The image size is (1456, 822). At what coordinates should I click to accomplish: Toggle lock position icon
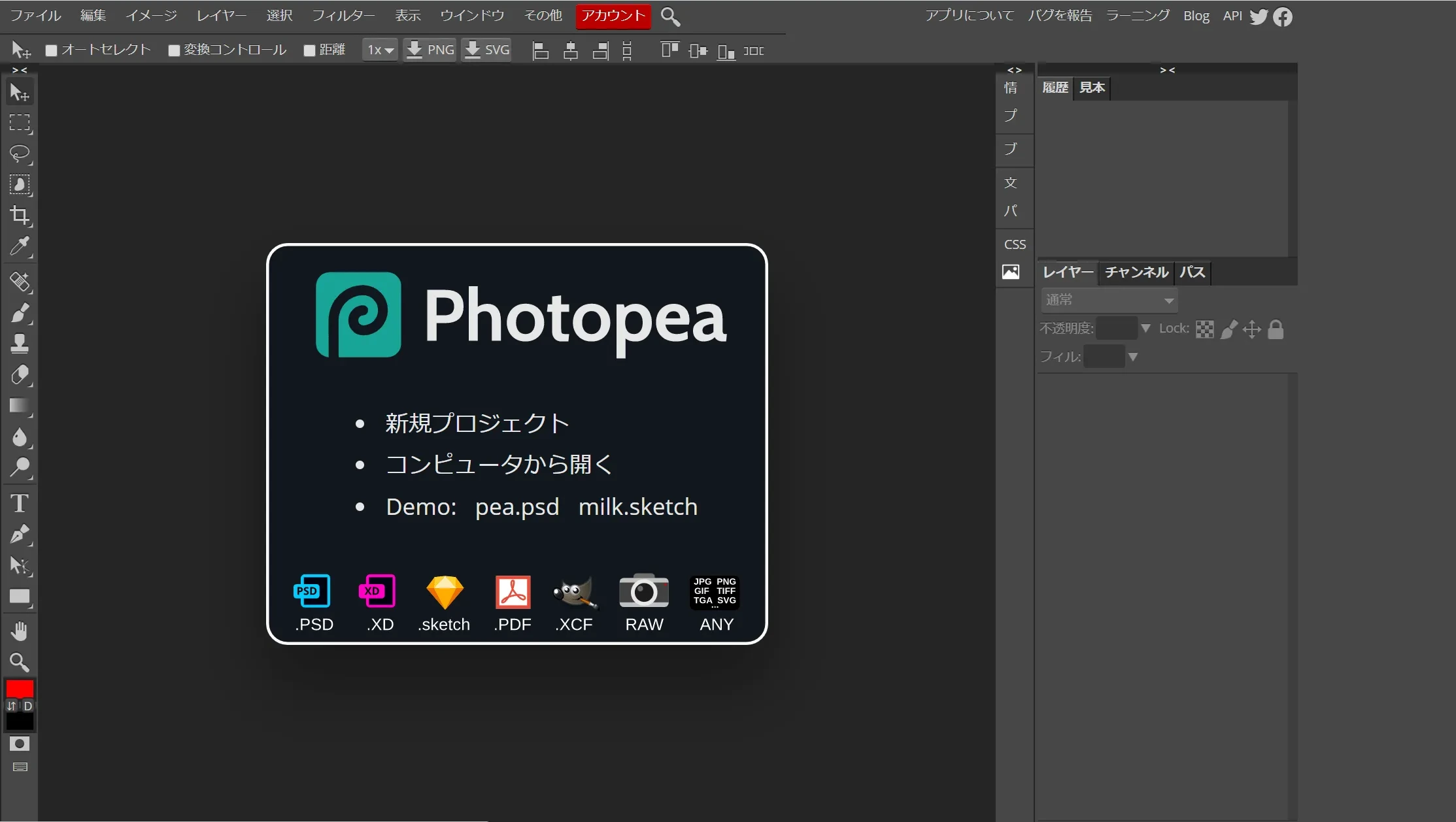(1252, 329)
